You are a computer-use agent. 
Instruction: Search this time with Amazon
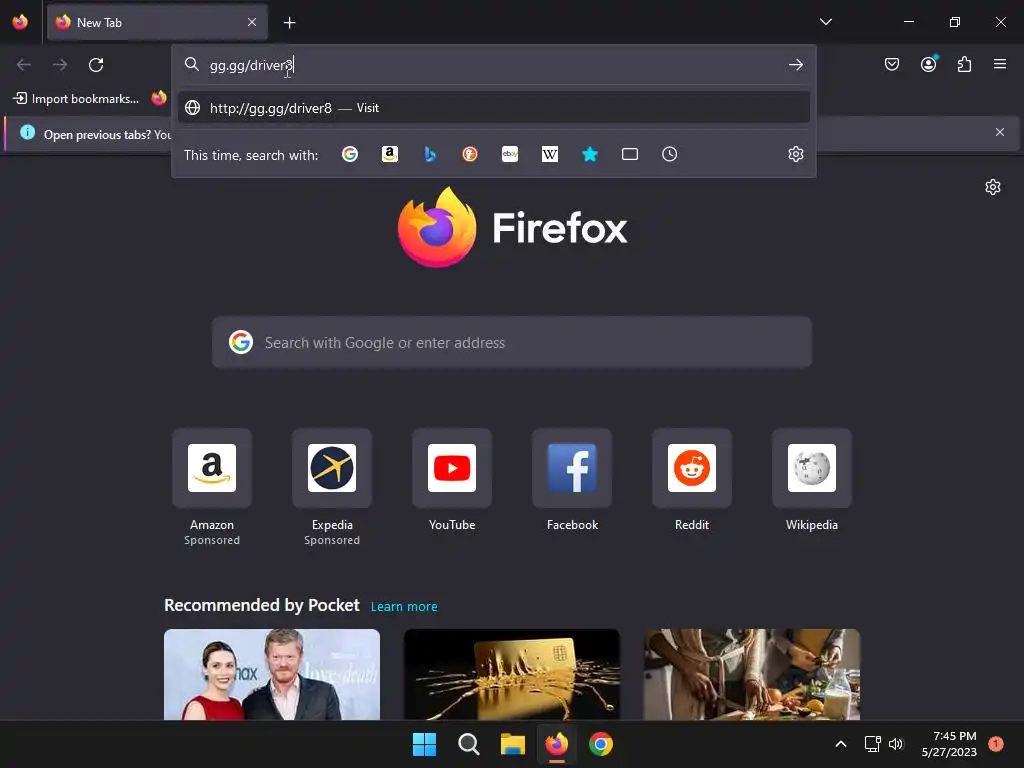390,154
